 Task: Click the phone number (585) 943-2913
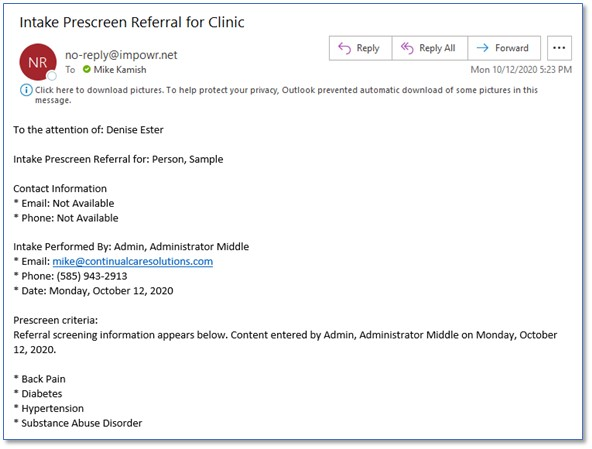92,276
